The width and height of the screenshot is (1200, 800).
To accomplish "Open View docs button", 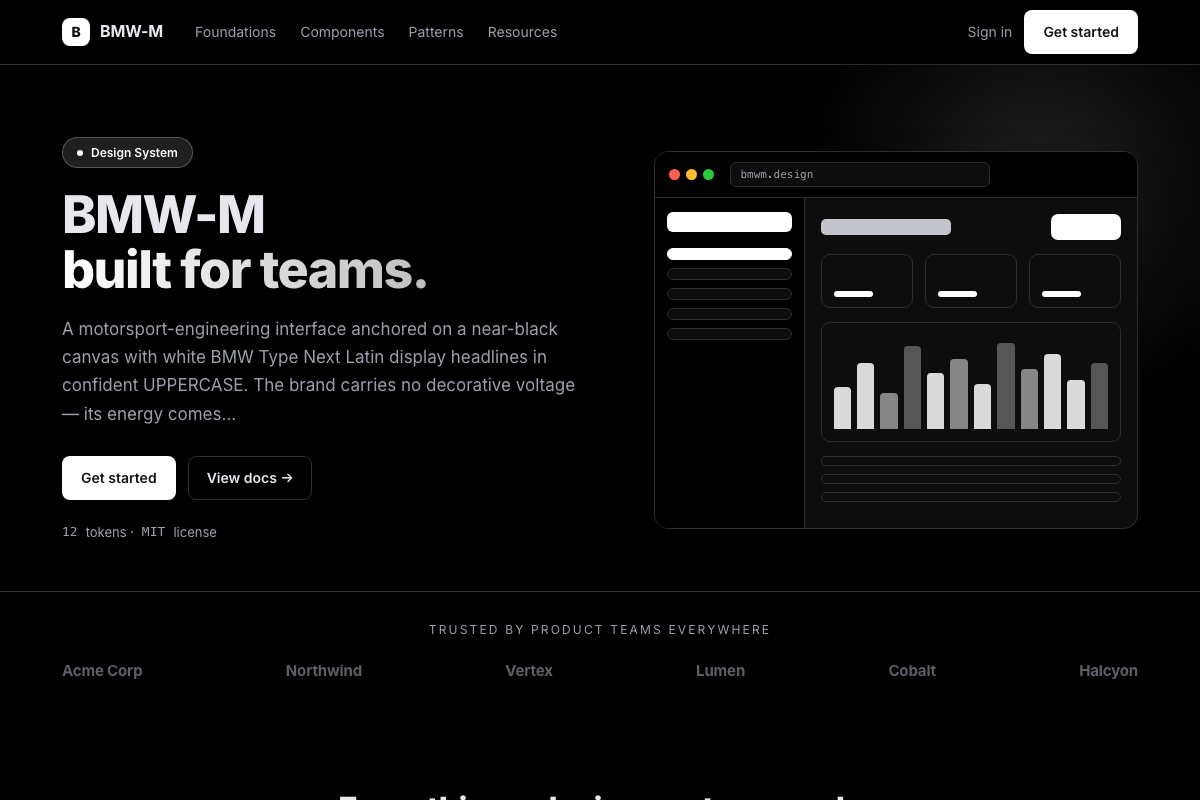I will point(250,478).
